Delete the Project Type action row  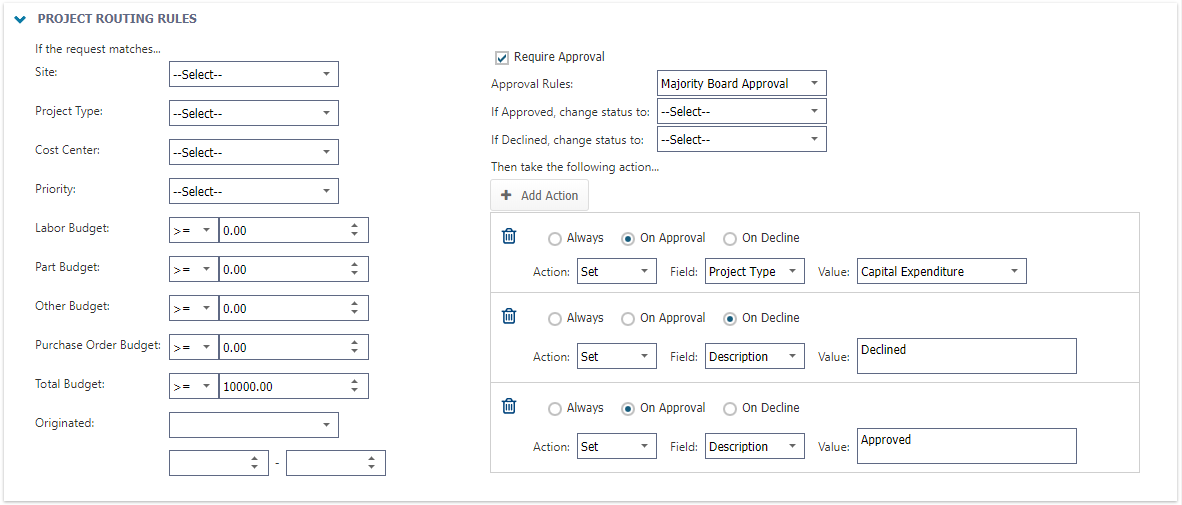coord(509,236)
